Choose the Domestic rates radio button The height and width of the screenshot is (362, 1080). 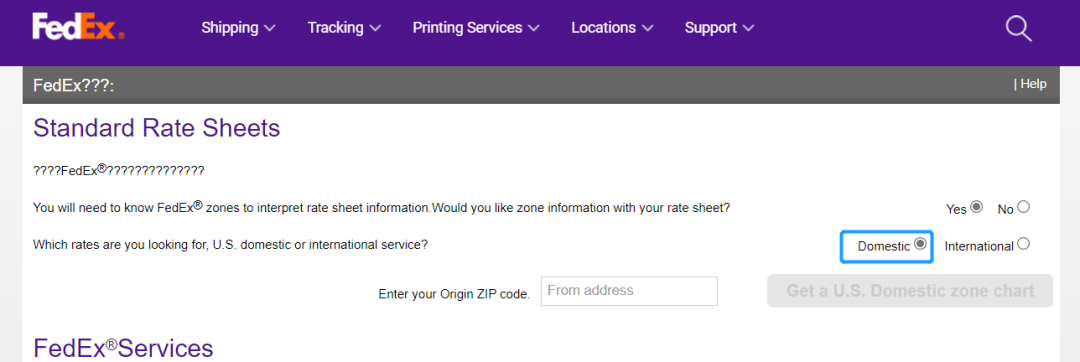click(920, 244)
